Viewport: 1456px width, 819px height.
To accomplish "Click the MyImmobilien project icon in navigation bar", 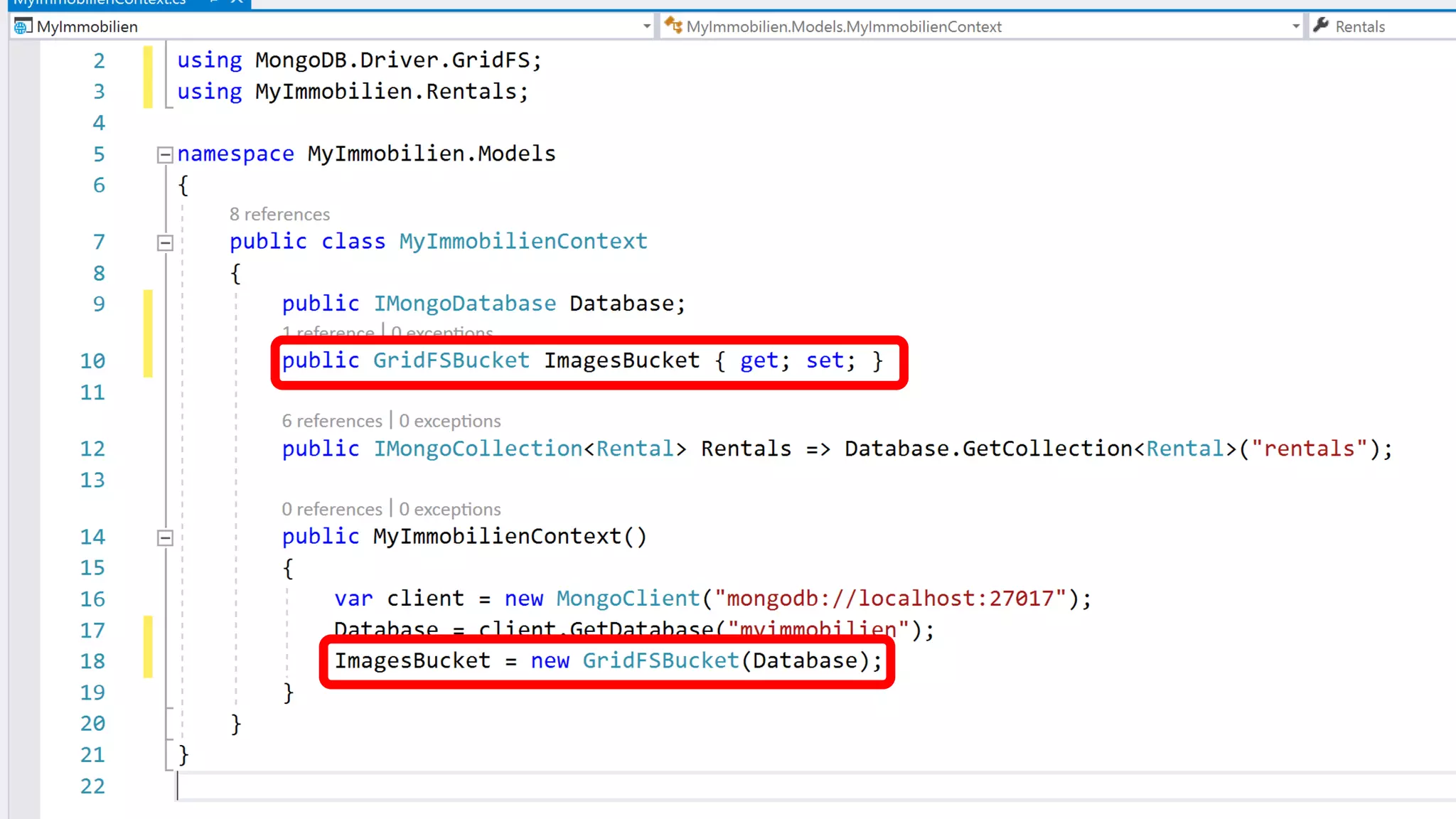I will pyautogui.click(x=23, y=27).
